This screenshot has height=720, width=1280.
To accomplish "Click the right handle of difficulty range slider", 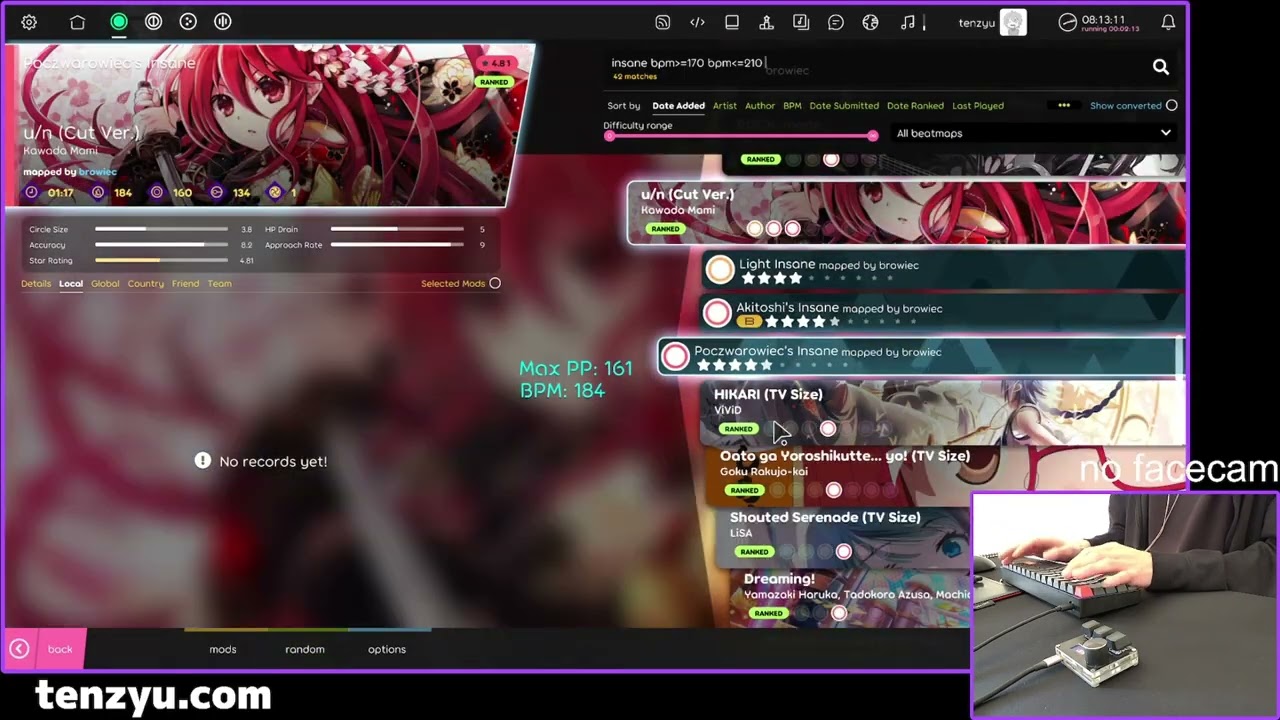I will pyautogui.click(x=873, y=136).
